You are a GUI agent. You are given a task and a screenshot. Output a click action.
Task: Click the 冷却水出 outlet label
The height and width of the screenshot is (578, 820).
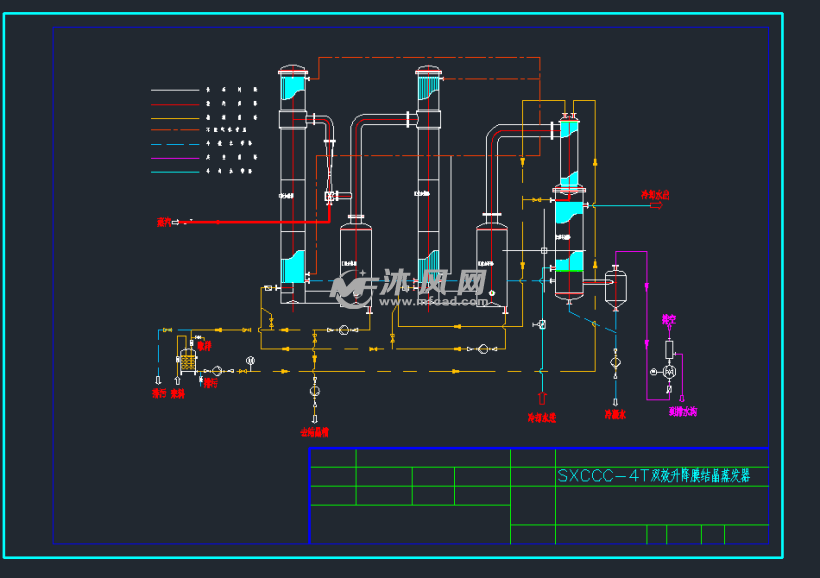point(655,195)
